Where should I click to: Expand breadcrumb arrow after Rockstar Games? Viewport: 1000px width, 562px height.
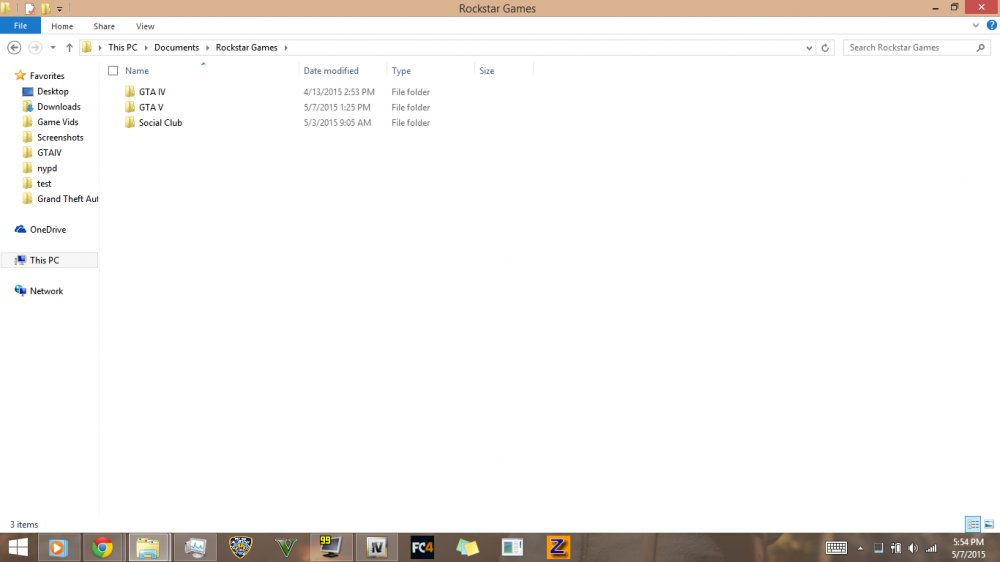(x=286, y=47)
